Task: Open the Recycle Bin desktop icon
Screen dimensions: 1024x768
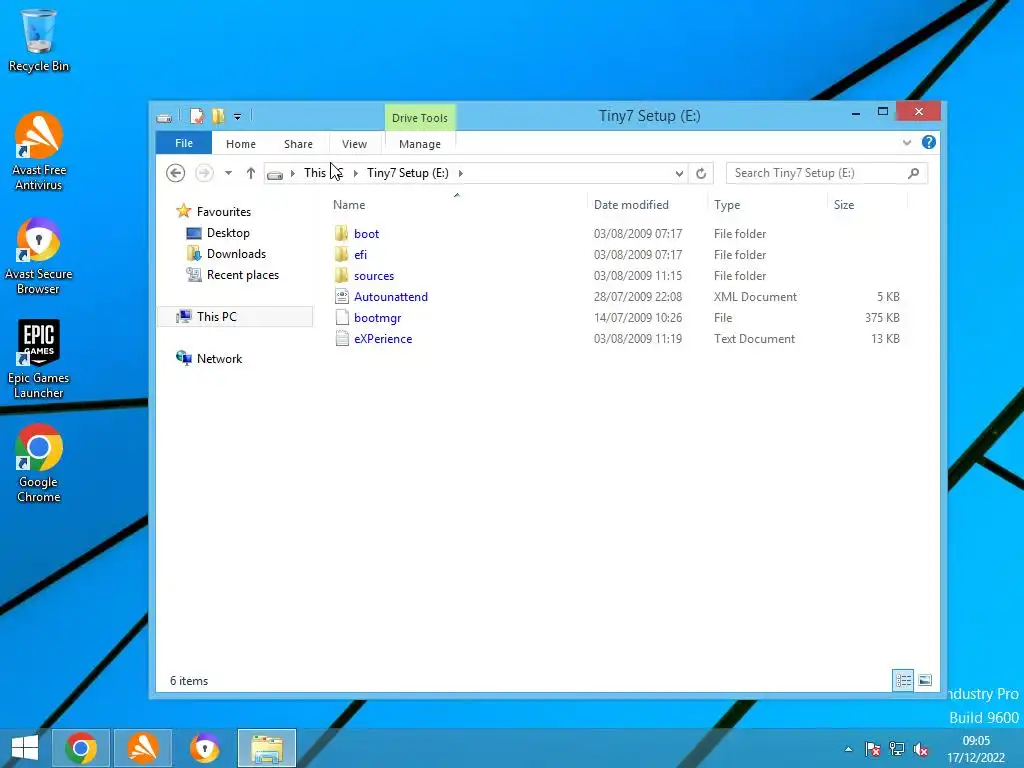Action: [39, 40]
